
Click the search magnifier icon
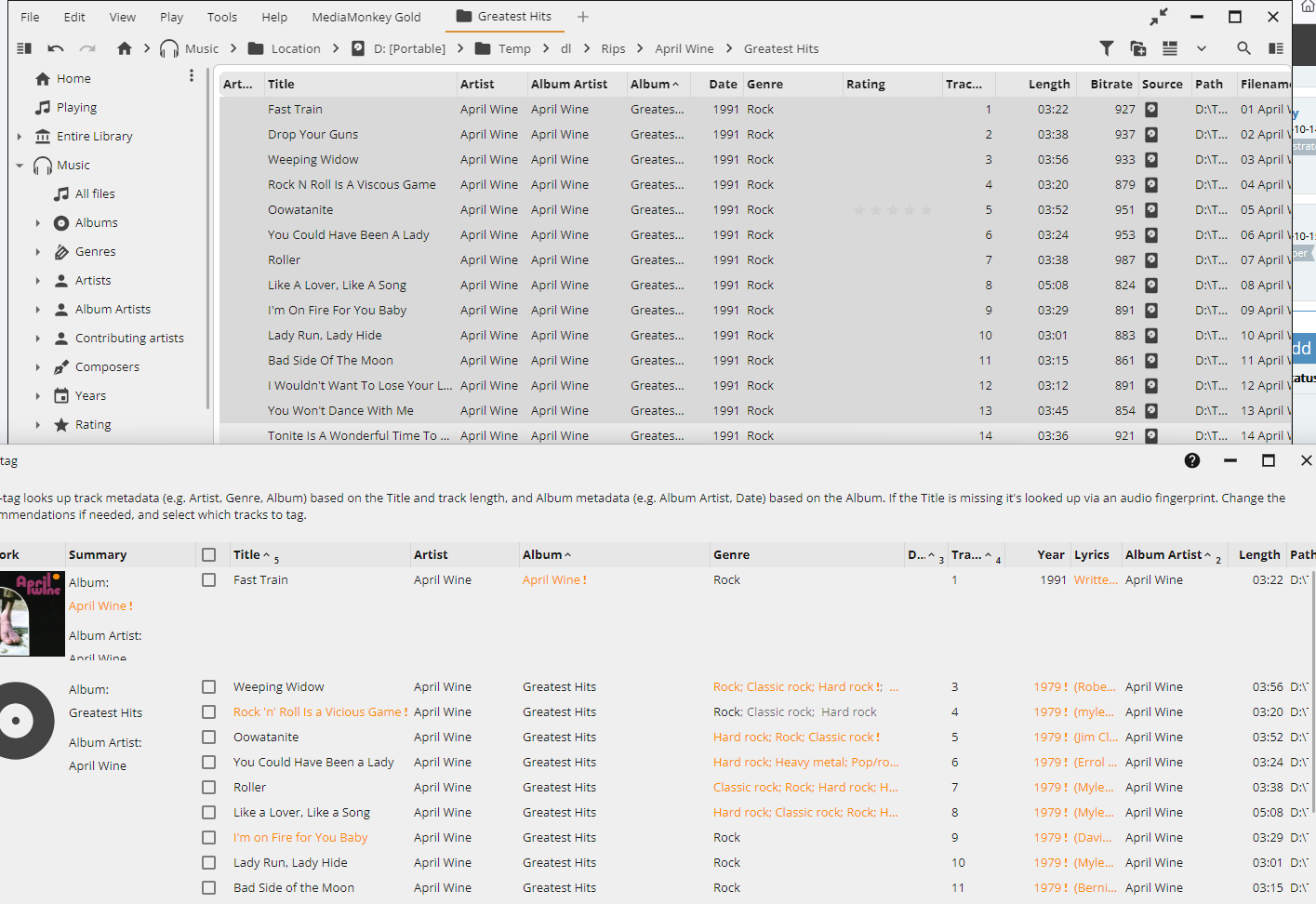point(1243,48)
